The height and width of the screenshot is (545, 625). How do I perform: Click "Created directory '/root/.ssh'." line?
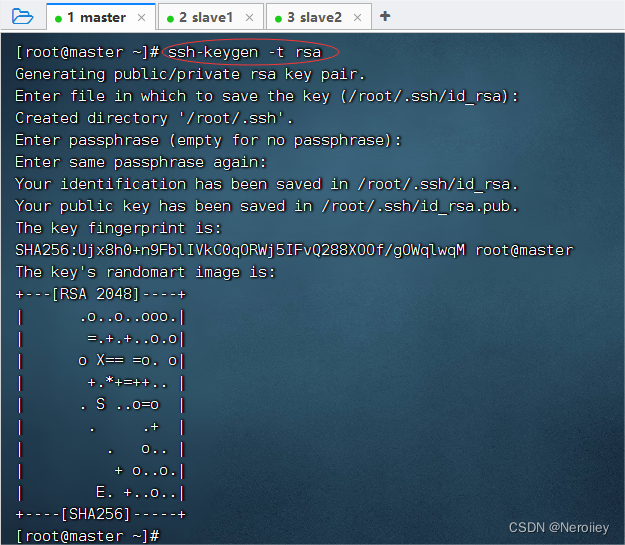pyautogui.click(x=154, y=118)
